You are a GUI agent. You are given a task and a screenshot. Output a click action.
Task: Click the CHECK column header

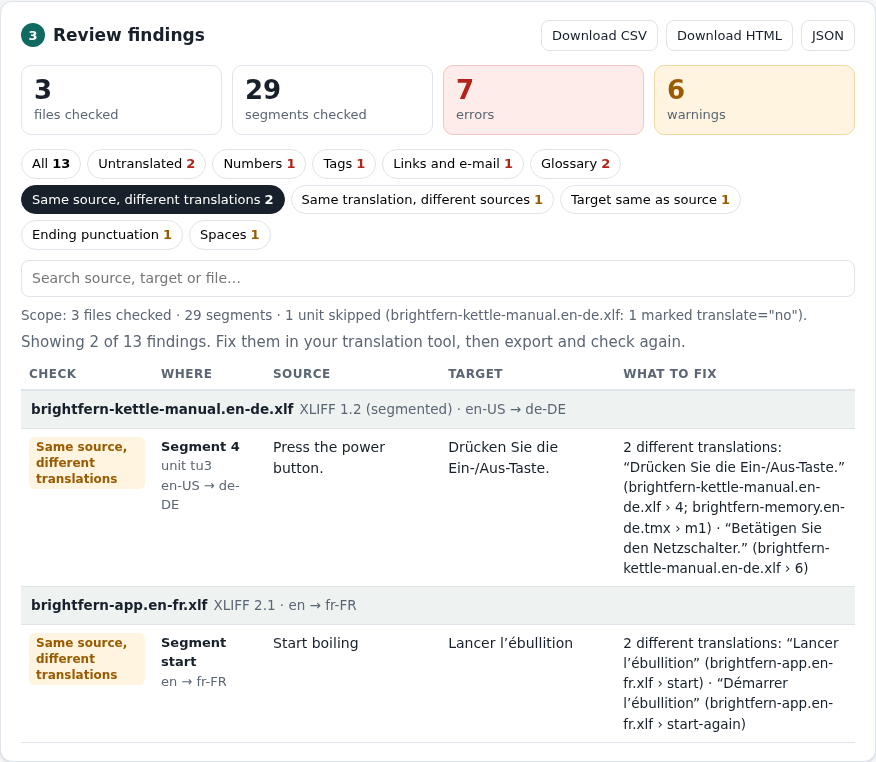coord(53,374)
